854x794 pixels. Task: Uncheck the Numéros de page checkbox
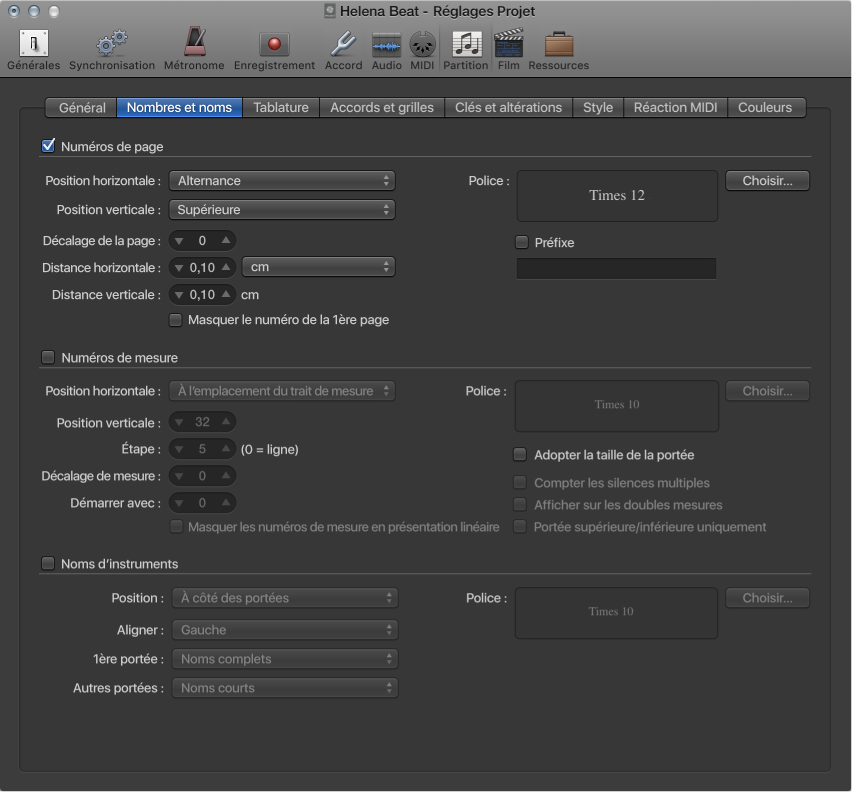pos(48,147)
